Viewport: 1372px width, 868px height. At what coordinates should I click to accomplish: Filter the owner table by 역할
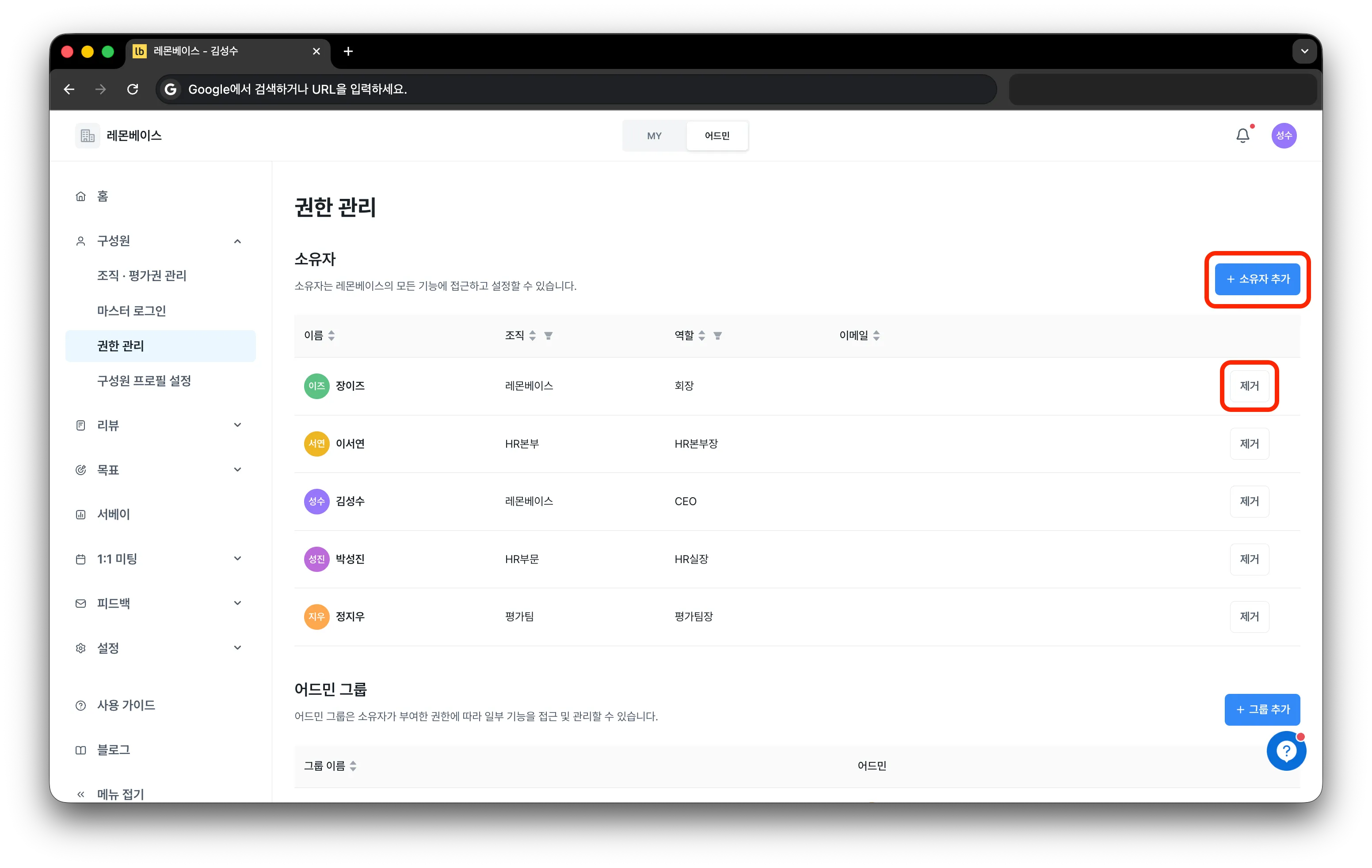[718, 335]
